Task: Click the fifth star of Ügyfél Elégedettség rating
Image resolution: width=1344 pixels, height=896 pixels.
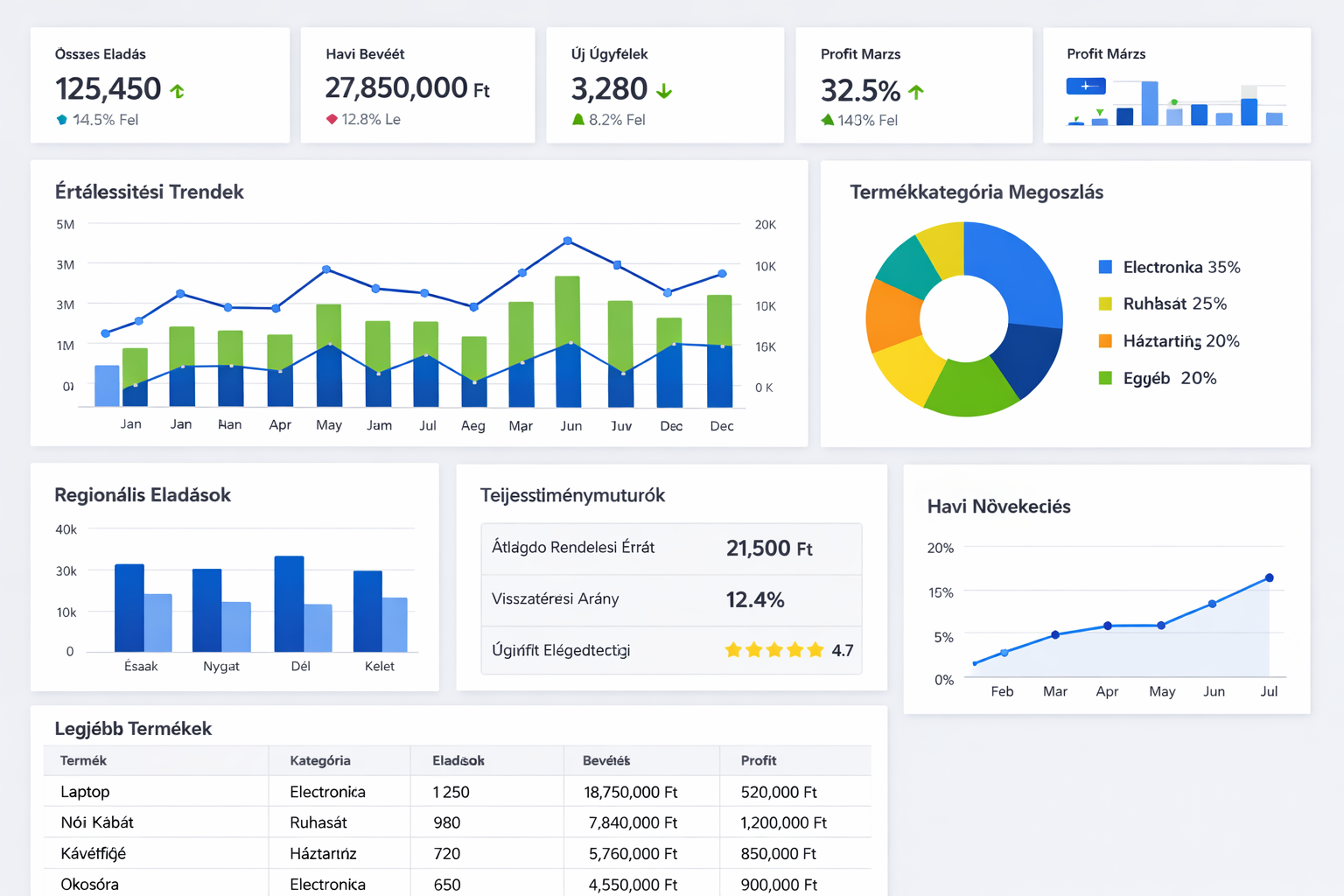Action: coord(814,650)
